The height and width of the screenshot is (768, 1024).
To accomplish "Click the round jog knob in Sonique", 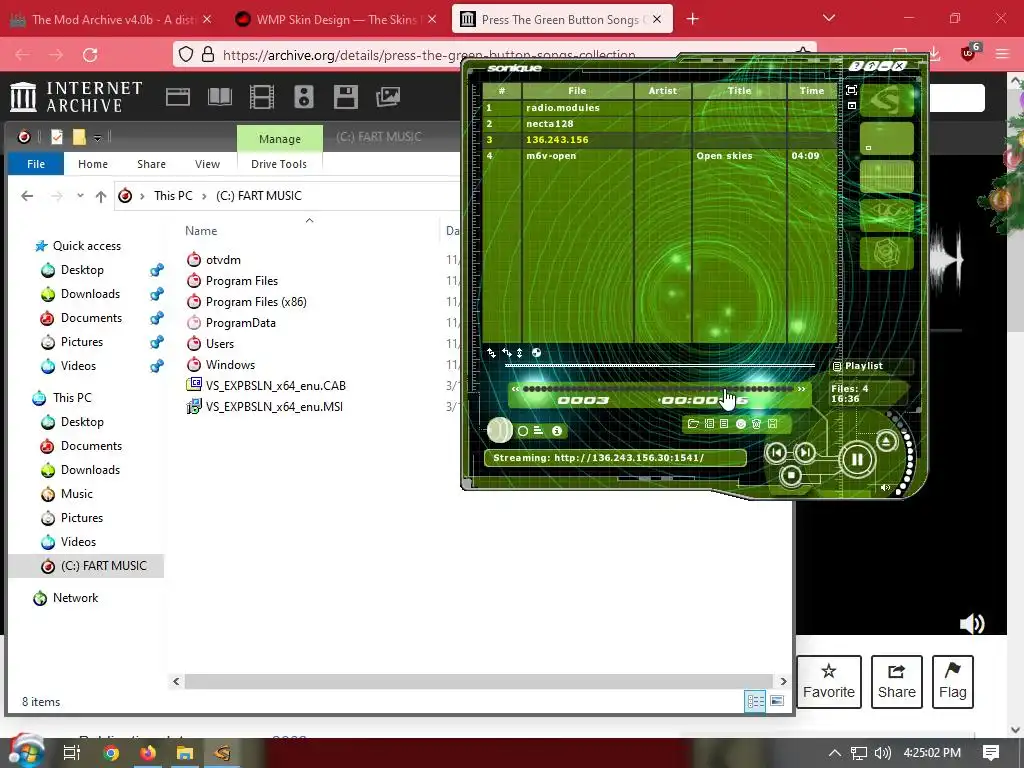I will coord(500,430).
